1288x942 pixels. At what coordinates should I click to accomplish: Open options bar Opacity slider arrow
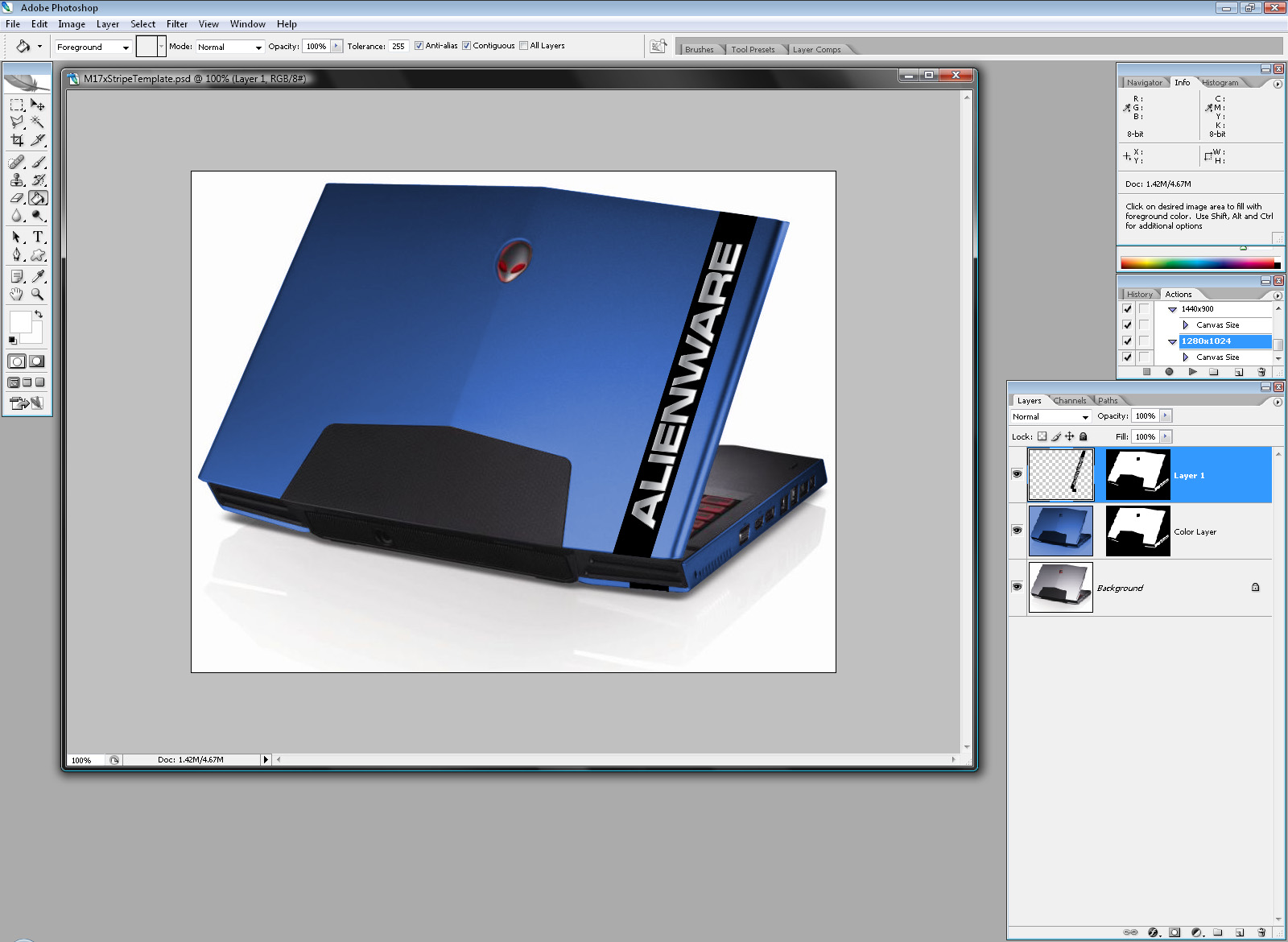click(336, 47)
